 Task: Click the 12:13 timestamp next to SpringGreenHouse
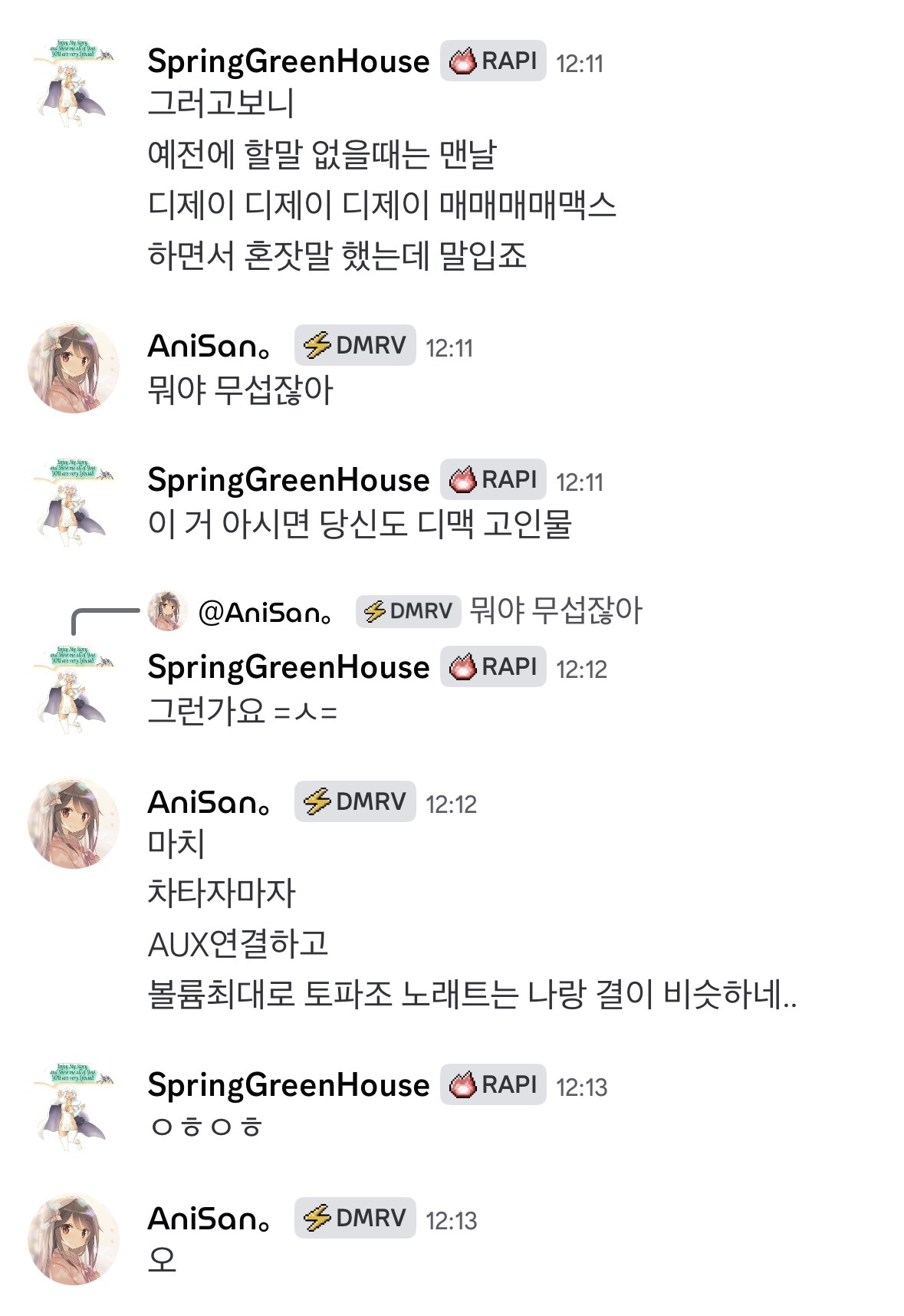(x=581, y=1087)
